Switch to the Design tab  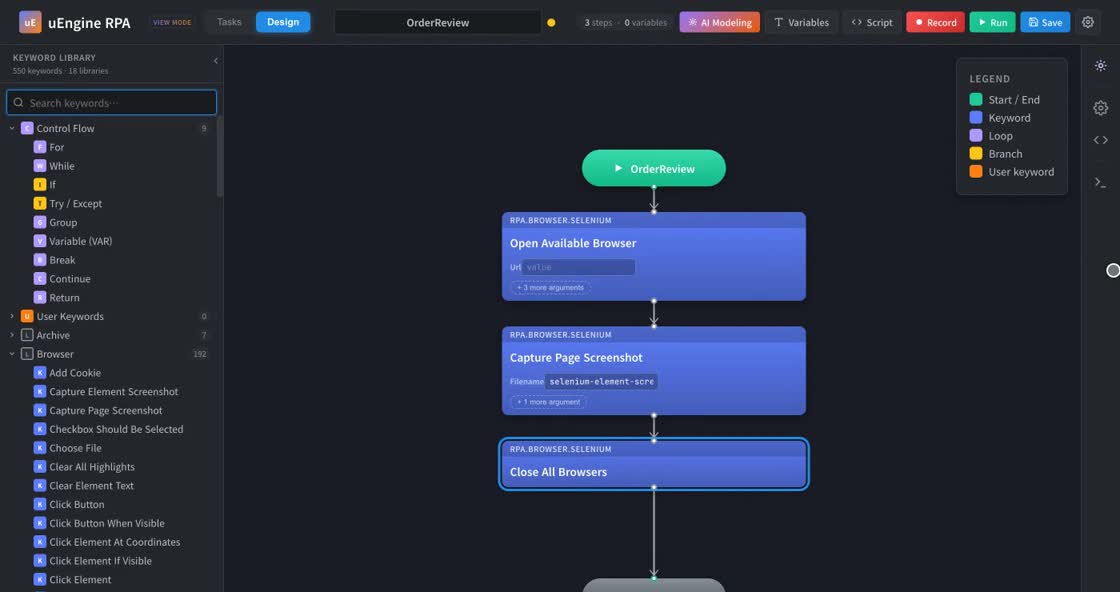[283, 22]
